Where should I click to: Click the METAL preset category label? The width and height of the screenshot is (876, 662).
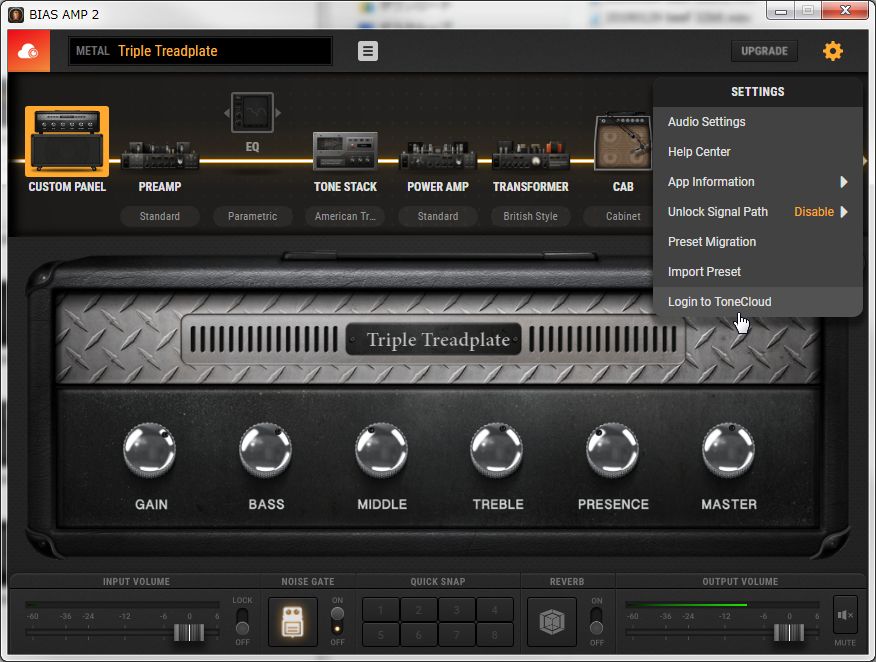(x=93, y=51)
